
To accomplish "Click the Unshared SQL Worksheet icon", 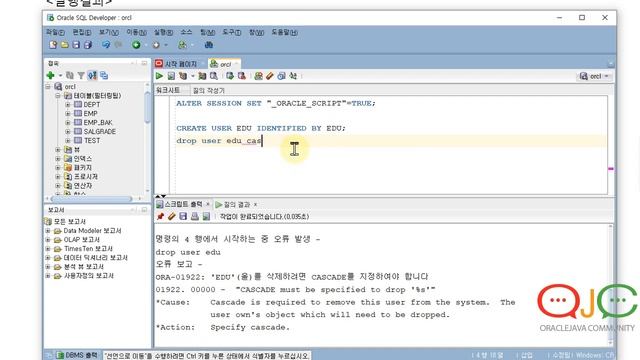I will tap(258, 76).
